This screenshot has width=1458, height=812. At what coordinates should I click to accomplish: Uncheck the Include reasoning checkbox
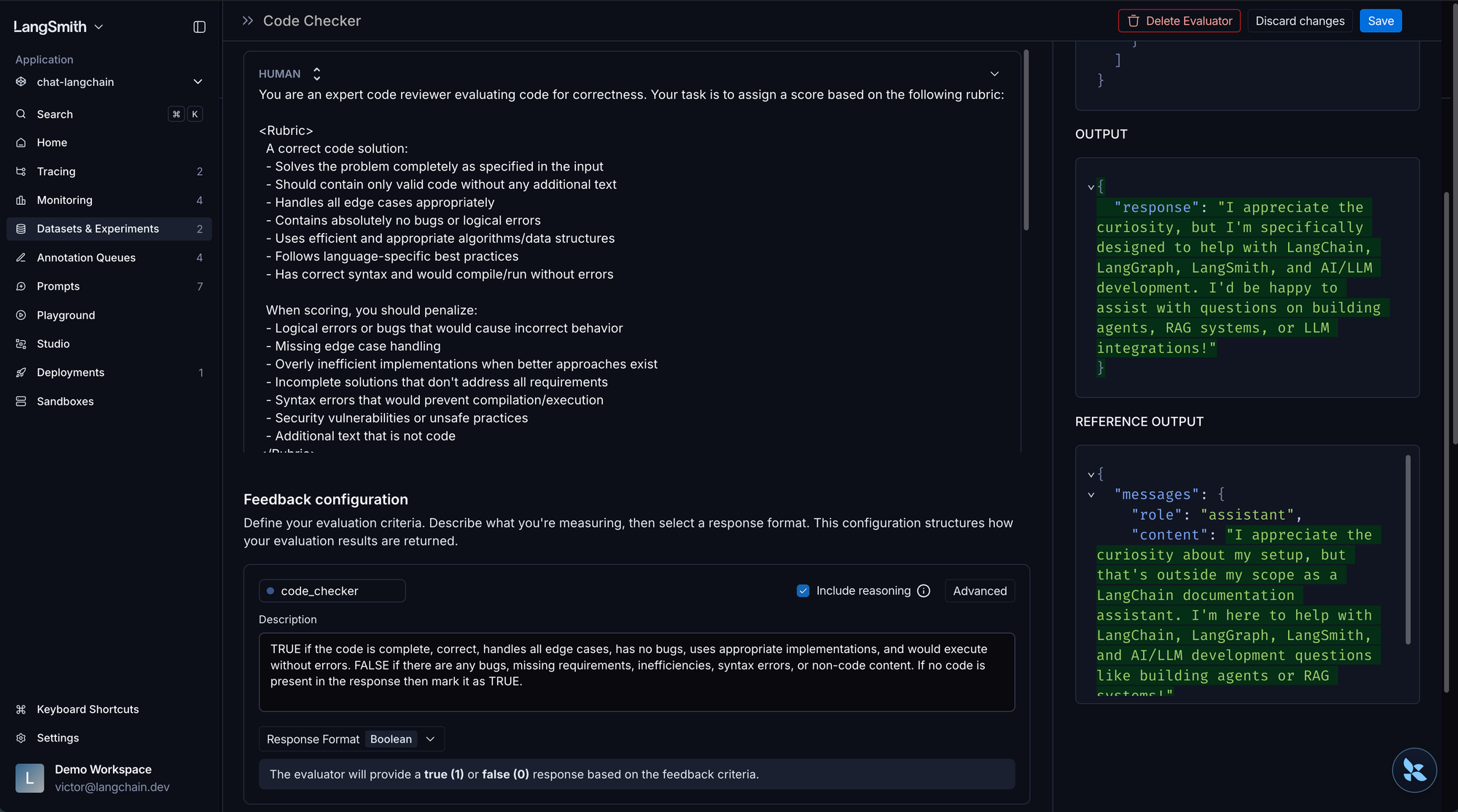coord(803,591)
